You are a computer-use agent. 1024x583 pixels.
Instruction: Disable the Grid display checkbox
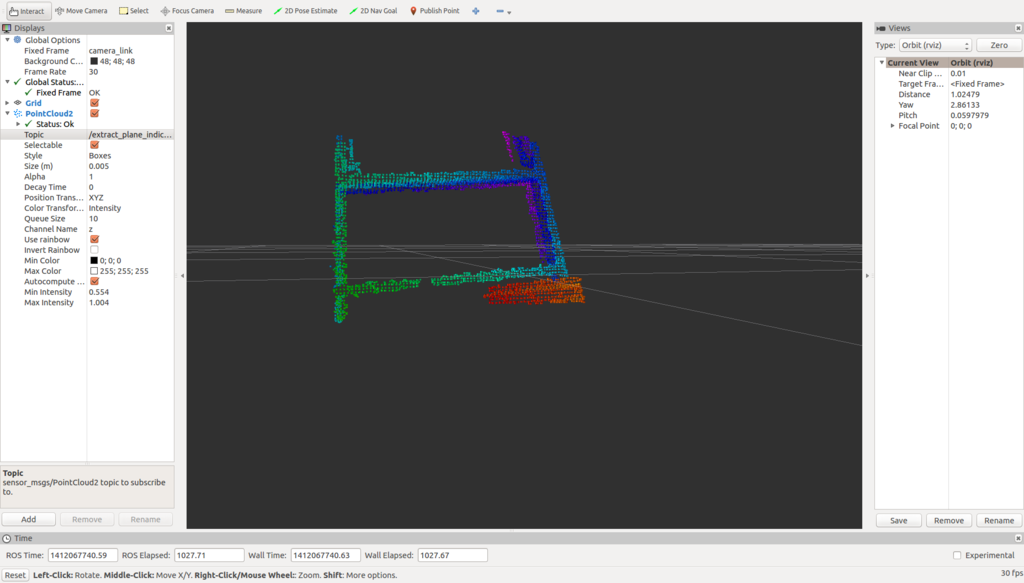click(94, 103)
